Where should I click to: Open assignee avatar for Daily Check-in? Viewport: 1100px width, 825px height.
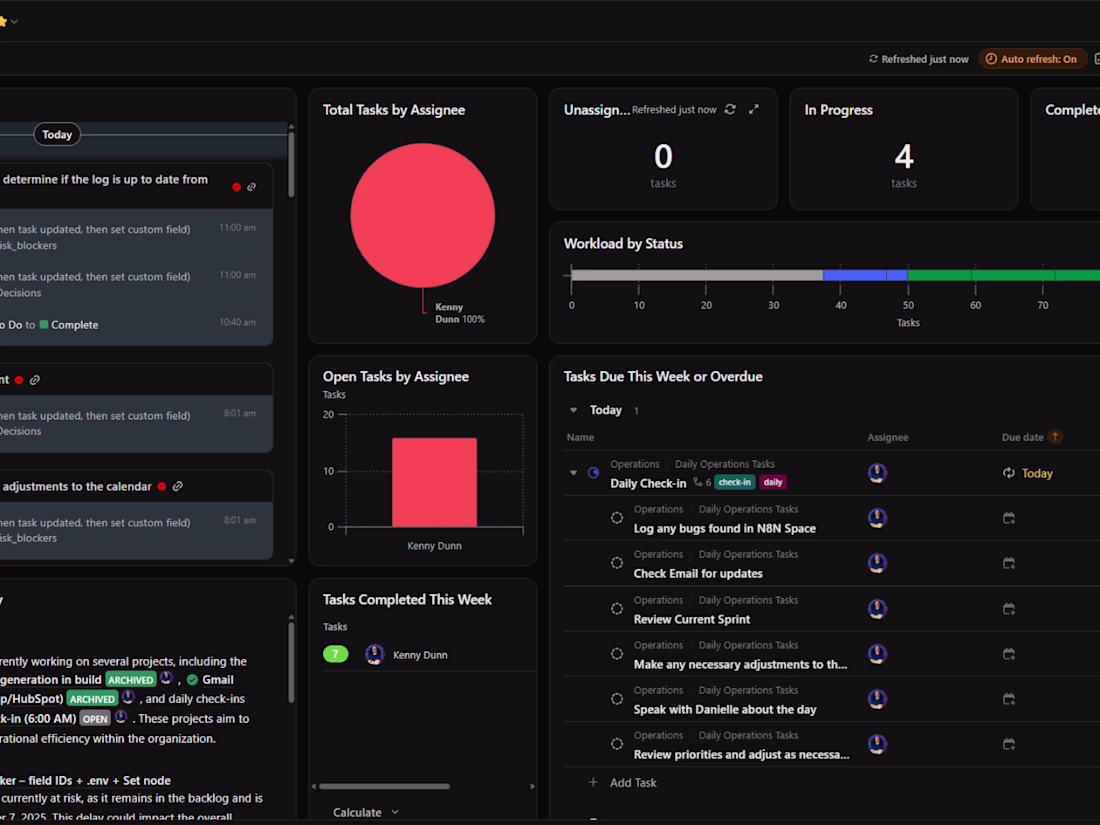877,473
